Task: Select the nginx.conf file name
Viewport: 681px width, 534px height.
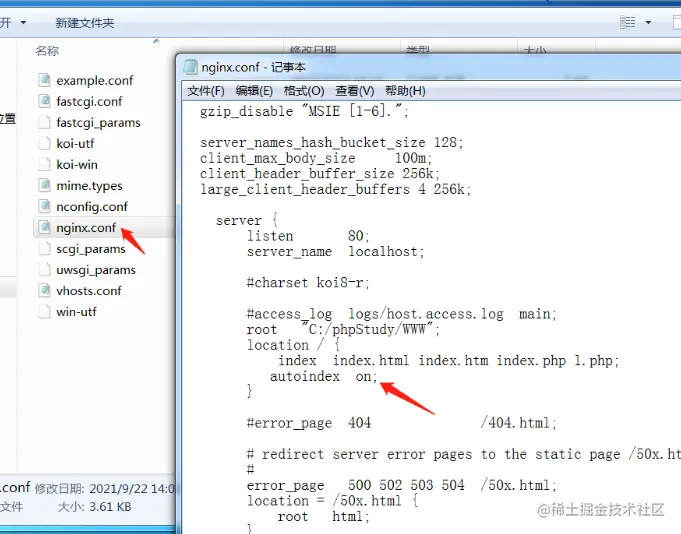Action: [x=86, y=228]
